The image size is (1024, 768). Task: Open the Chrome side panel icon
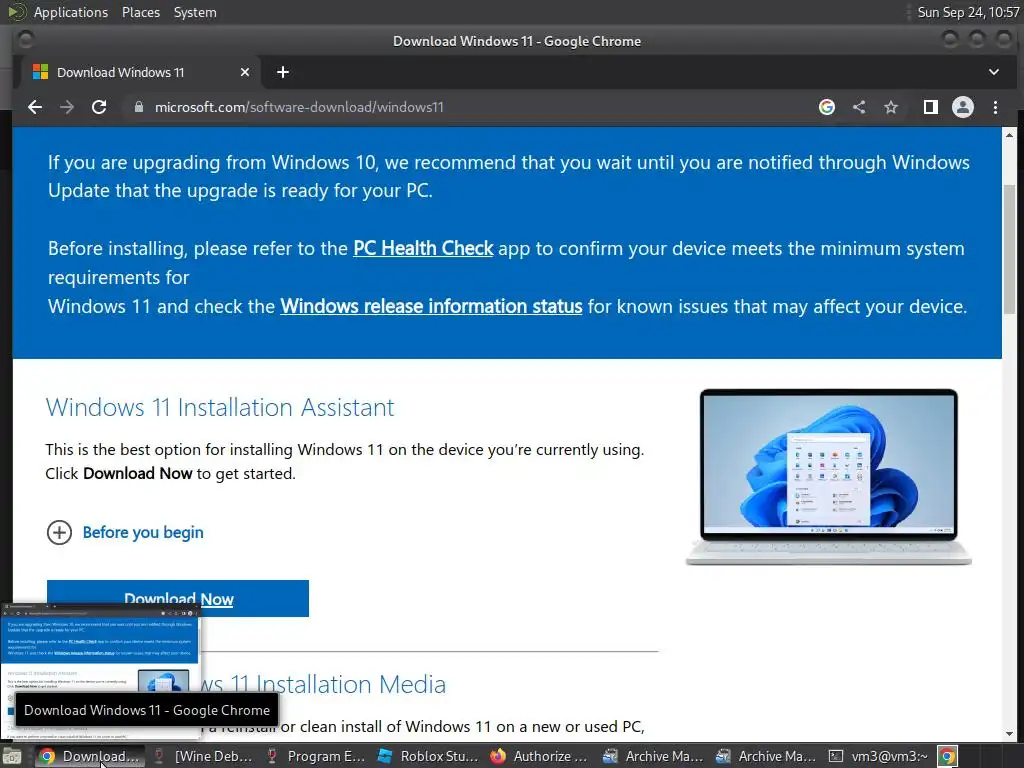(931, 107)
